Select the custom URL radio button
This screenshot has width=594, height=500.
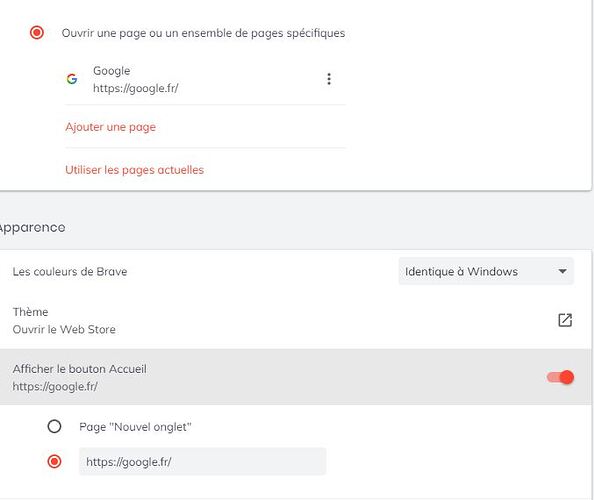[54, 461]
